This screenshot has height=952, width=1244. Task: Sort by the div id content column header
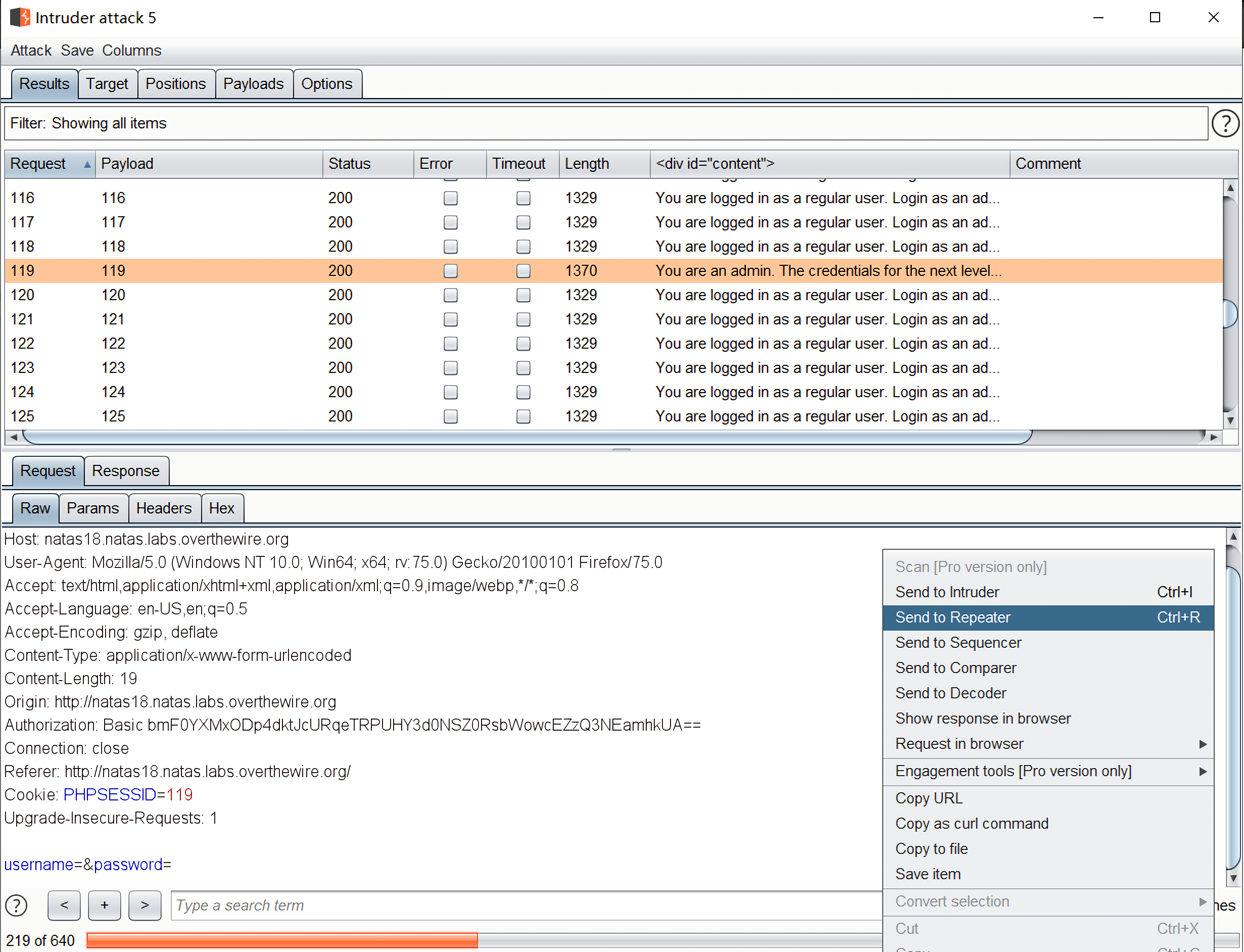coord(830,164)
